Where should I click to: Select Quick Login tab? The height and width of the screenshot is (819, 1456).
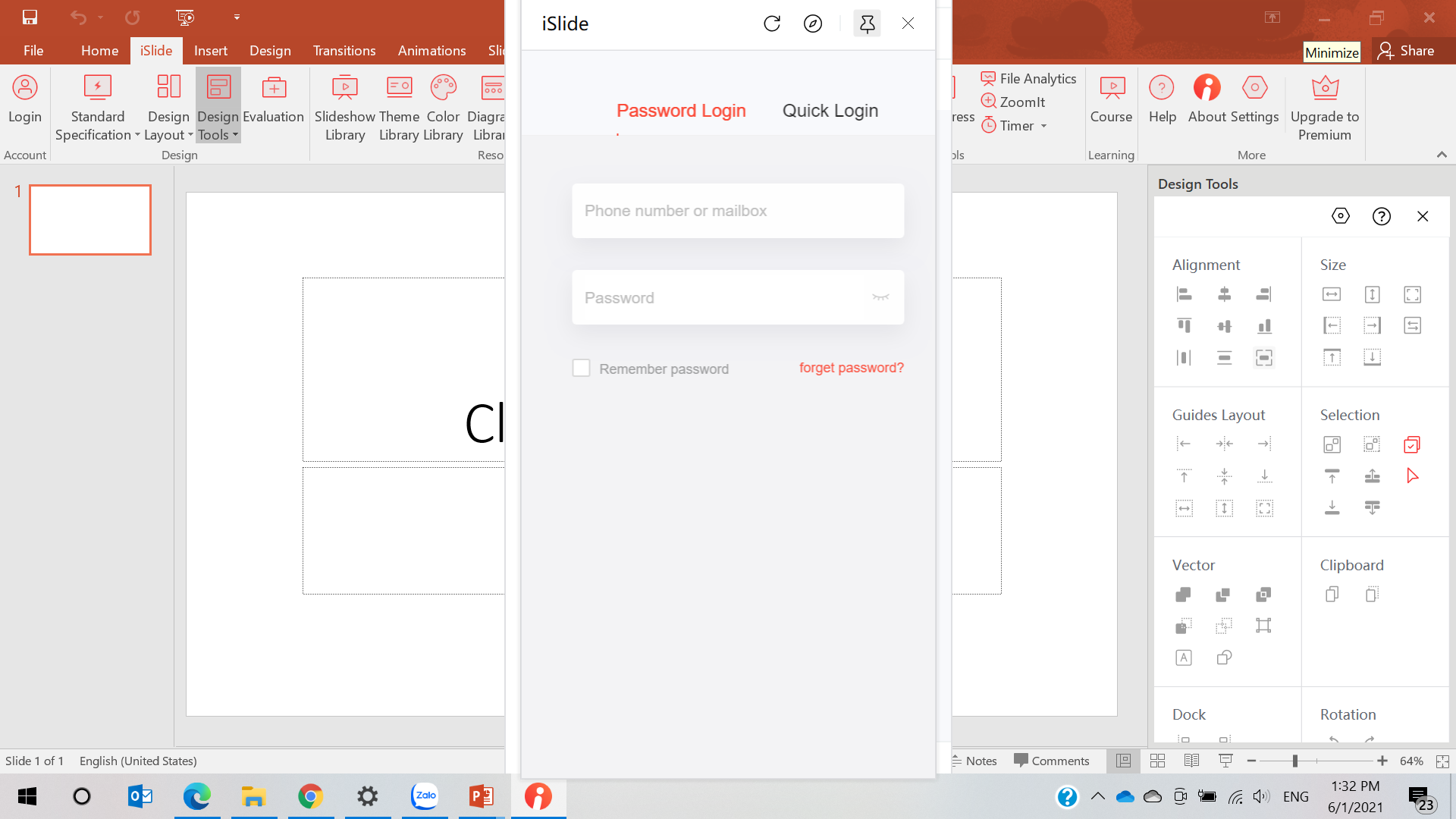(830, 111)
